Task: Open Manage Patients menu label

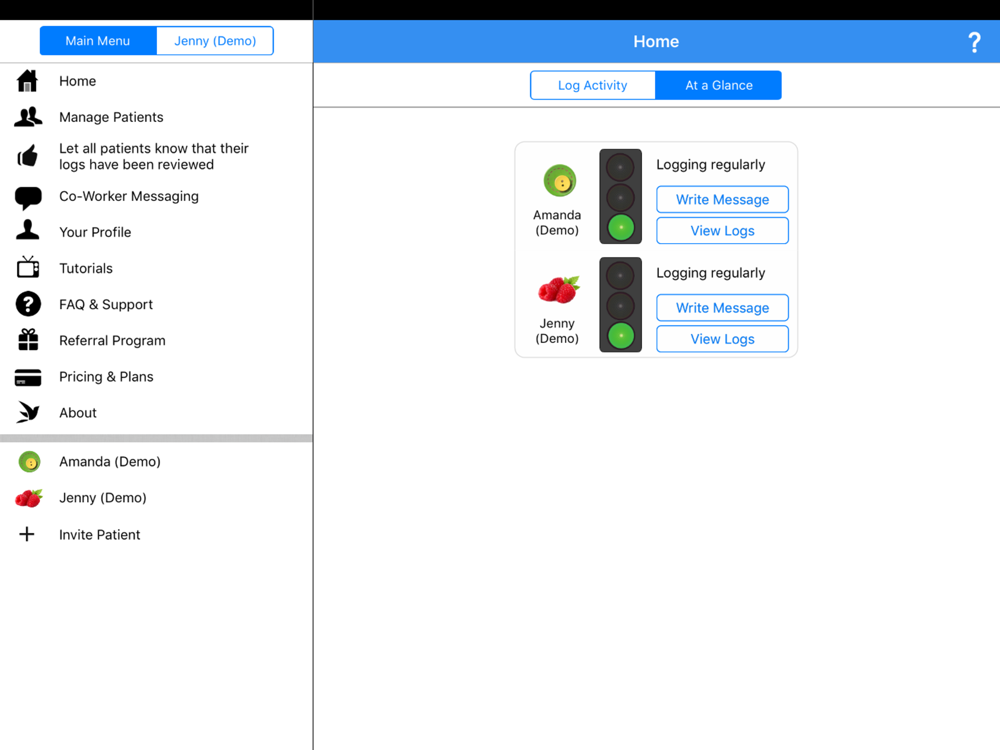Action: [111, 117]
